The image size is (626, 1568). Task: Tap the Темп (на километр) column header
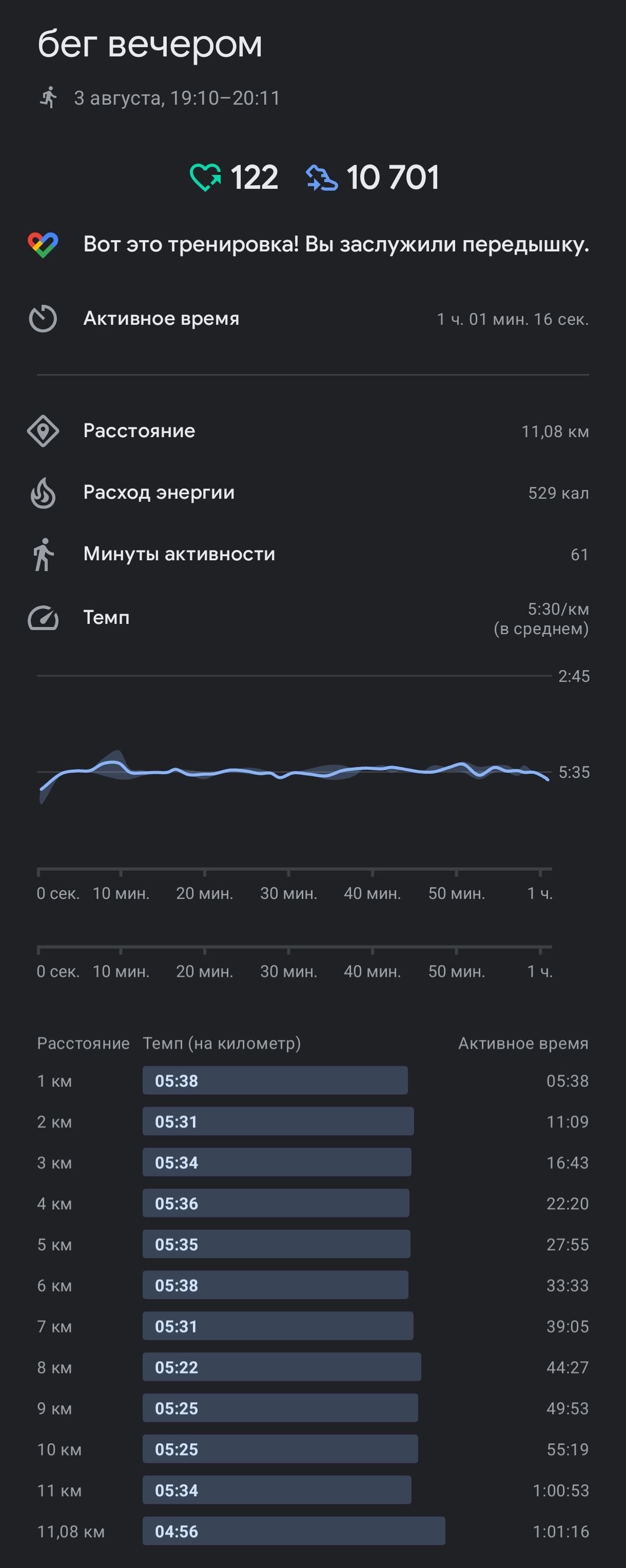tap(222, 1043)
